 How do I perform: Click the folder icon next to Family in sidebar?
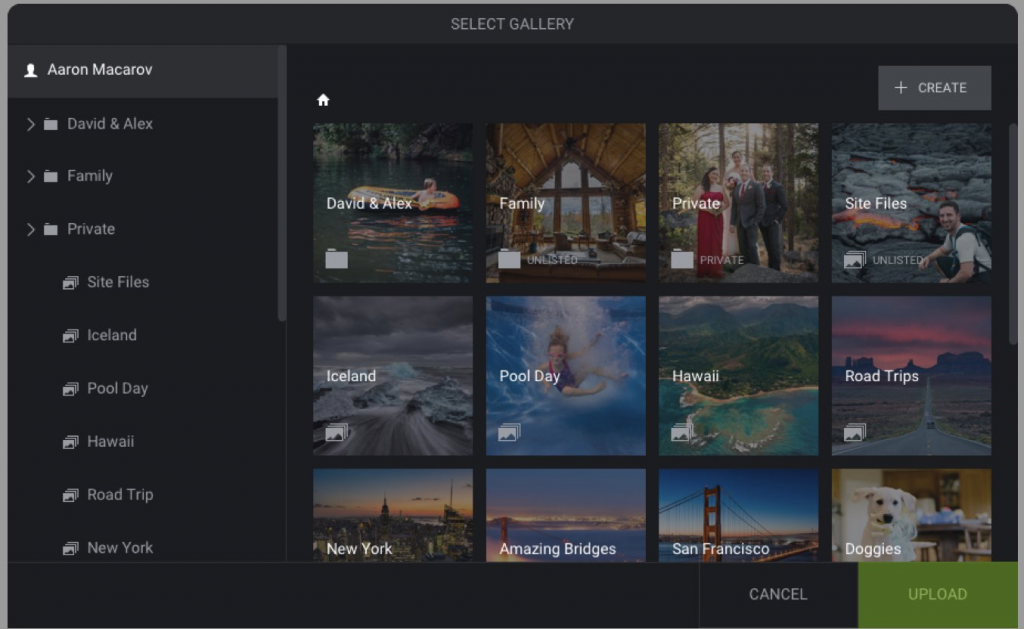click(x=50, y=176)
